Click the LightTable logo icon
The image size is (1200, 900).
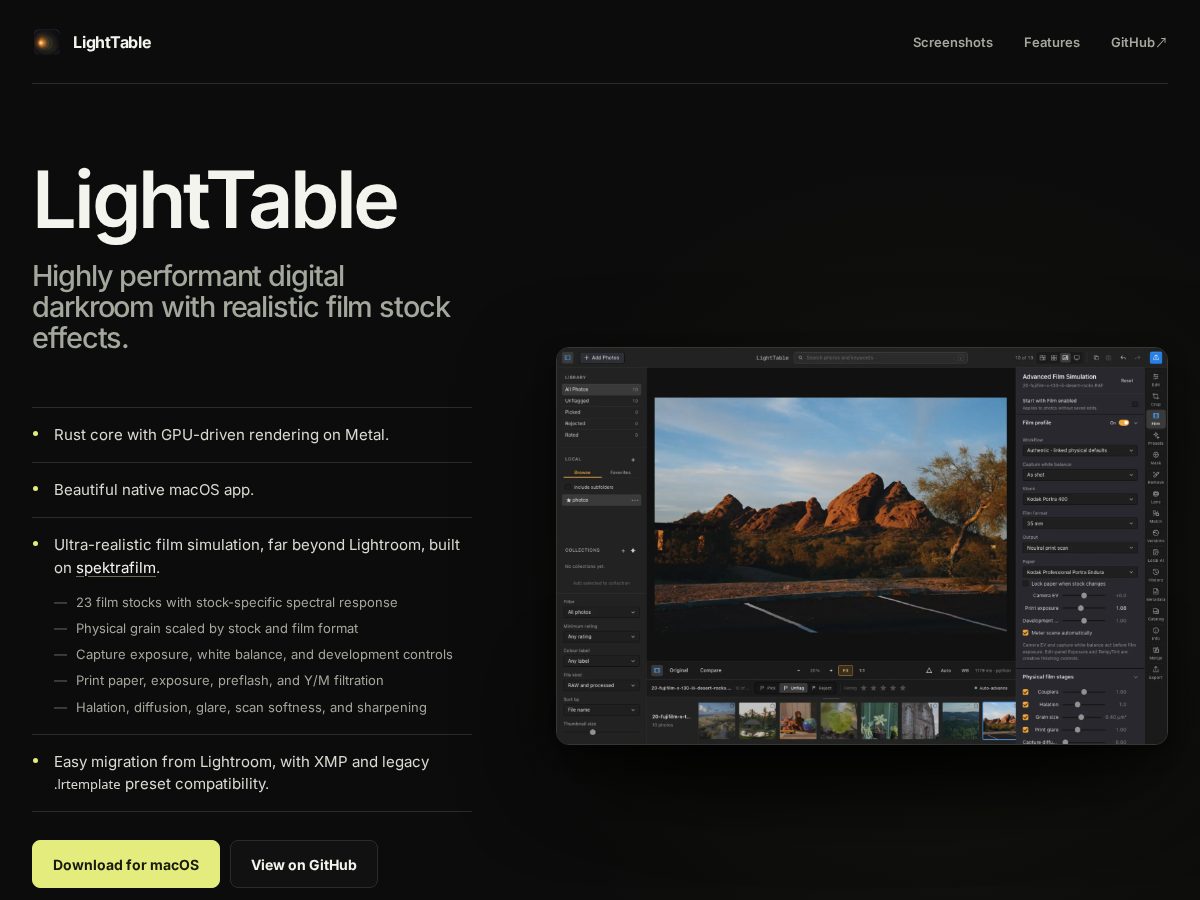46,42
